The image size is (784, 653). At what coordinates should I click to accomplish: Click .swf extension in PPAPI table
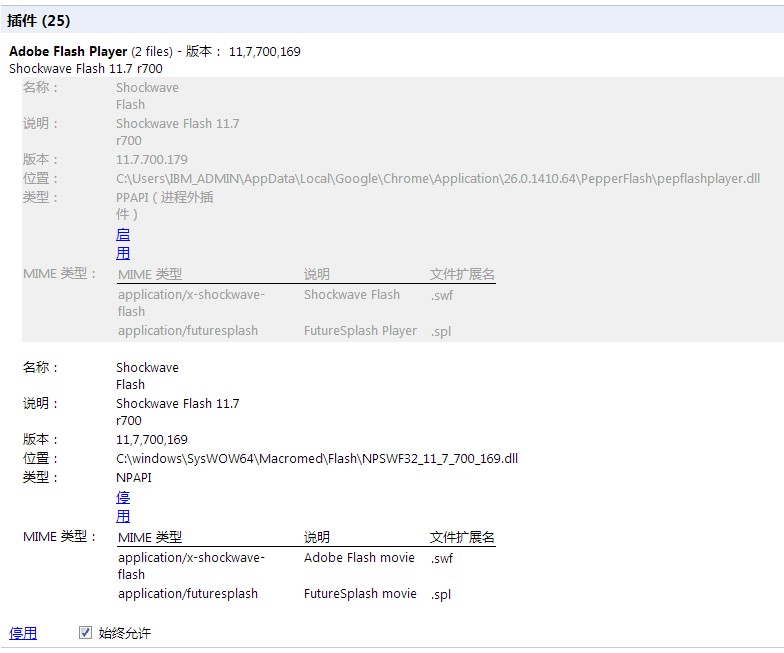tap(442, 295)
